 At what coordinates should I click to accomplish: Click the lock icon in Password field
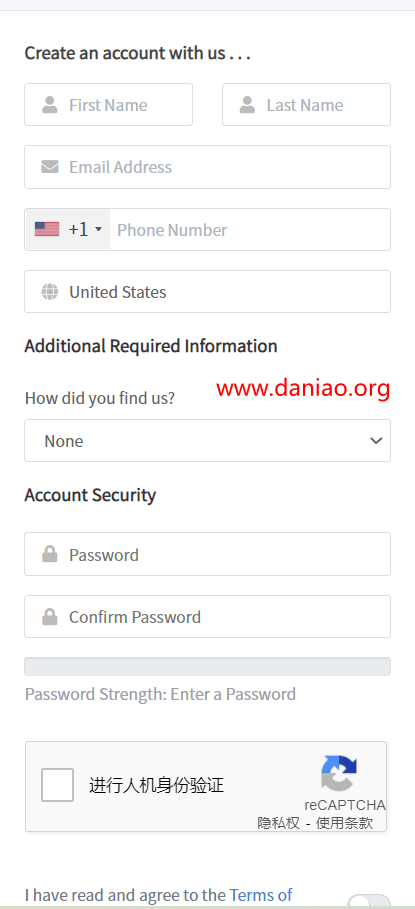[50, 554]
